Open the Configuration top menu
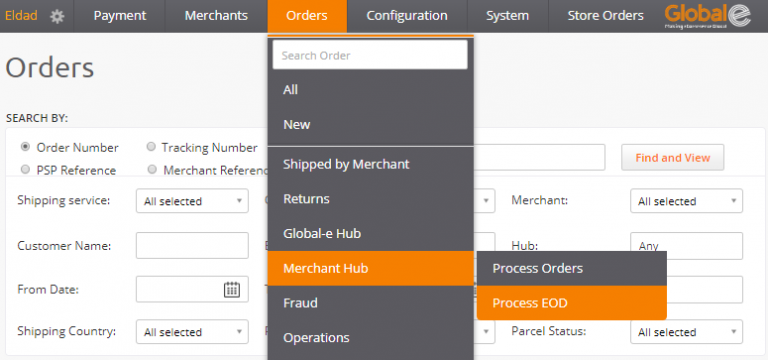The image size is (768, 360). [407, 16]
